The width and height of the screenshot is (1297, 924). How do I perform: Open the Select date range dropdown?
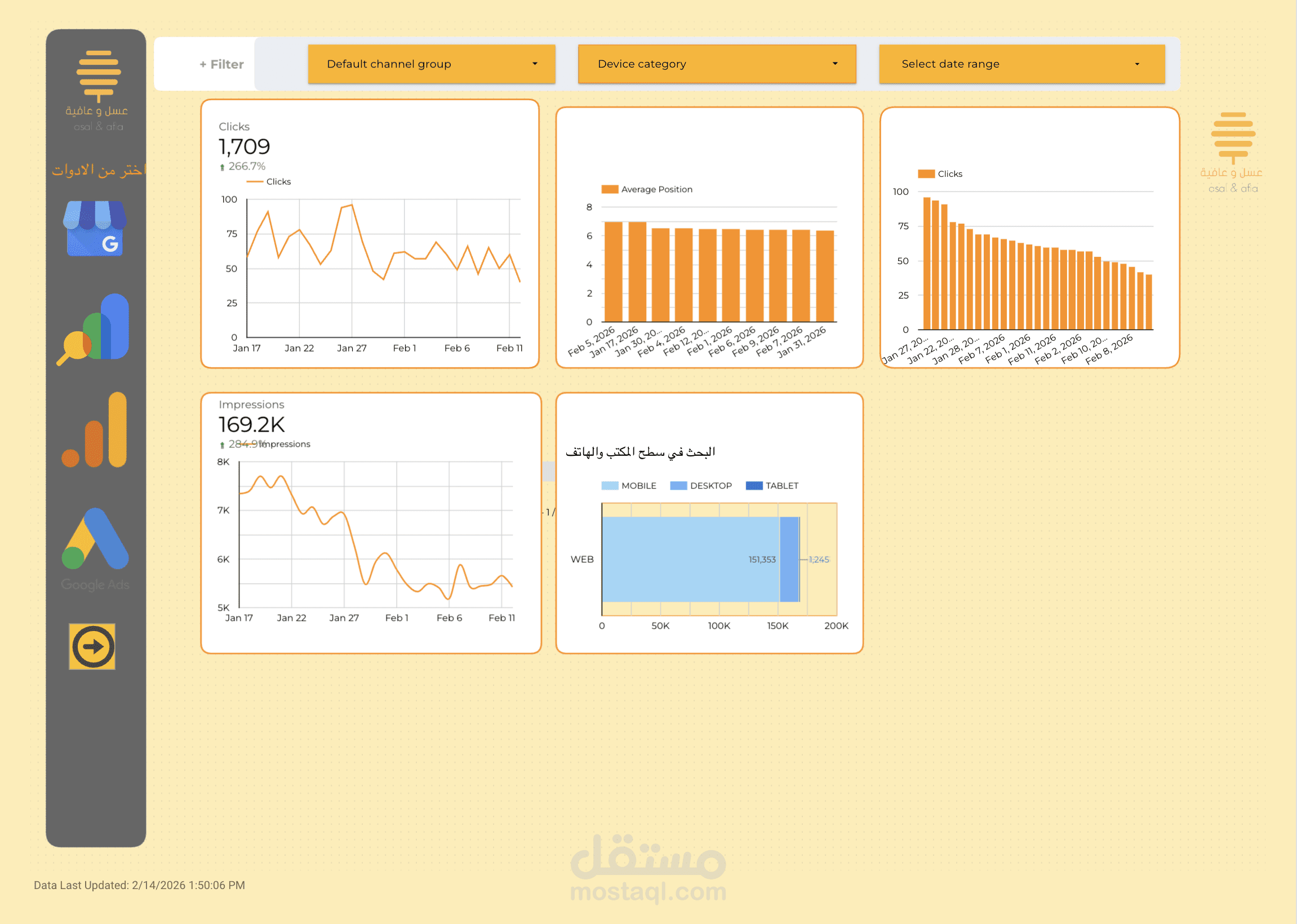point(1021,64)
